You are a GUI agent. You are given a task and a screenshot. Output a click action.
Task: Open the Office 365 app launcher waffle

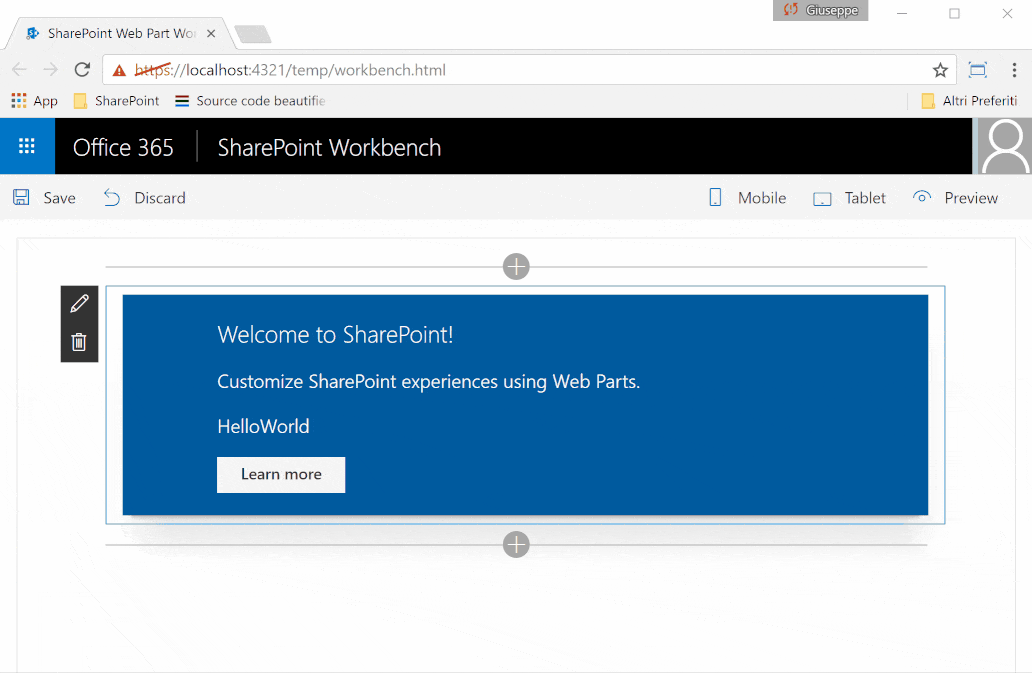(27, 146)
